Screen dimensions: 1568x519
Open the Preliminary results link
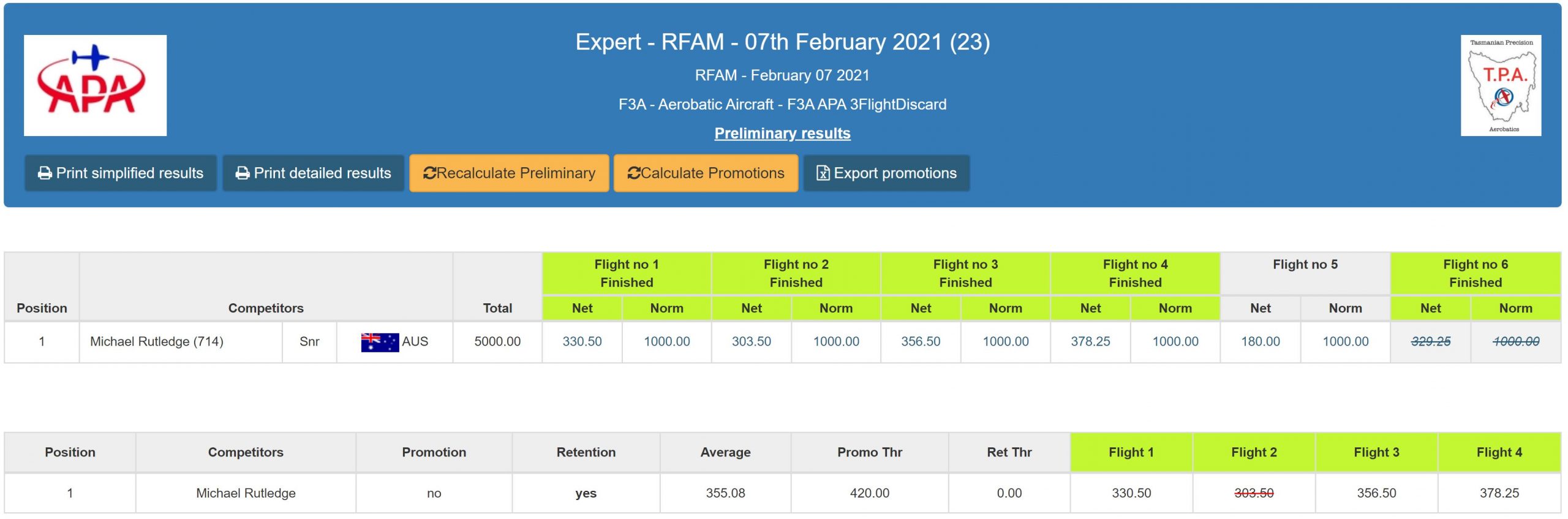pyautogui.click(x=782, y=133)
